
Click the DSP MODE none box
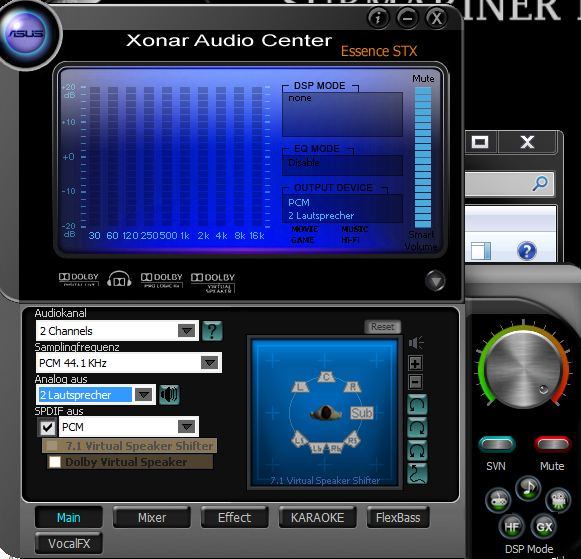click(342, 114)
